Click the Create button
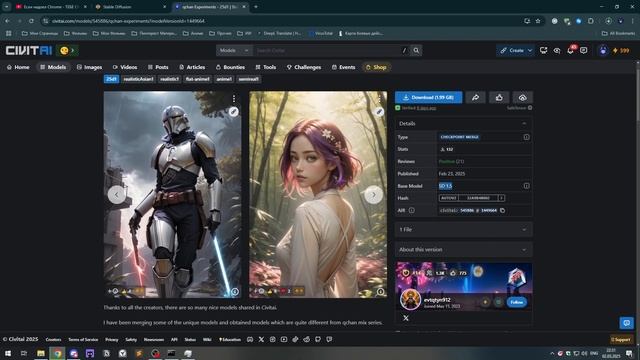This screenshot has width=640, height=360. coord(511,51)
